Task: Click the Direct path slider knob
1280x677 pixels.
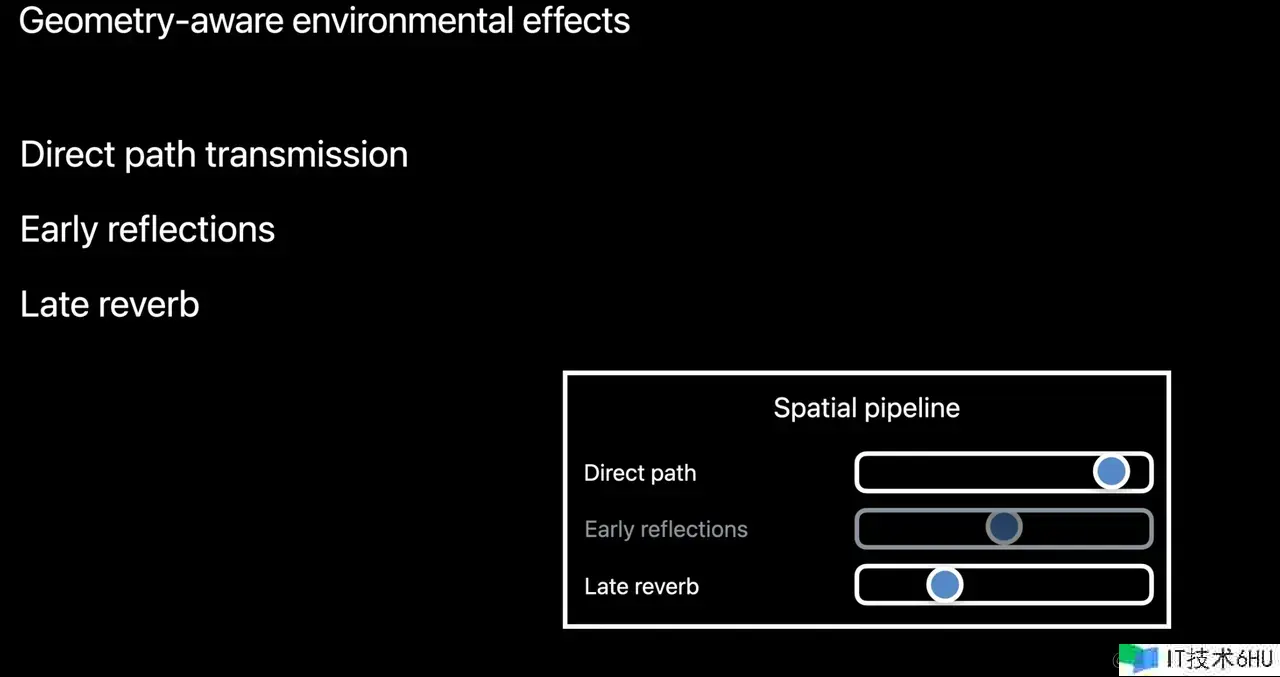Action: coord(1111,472)
